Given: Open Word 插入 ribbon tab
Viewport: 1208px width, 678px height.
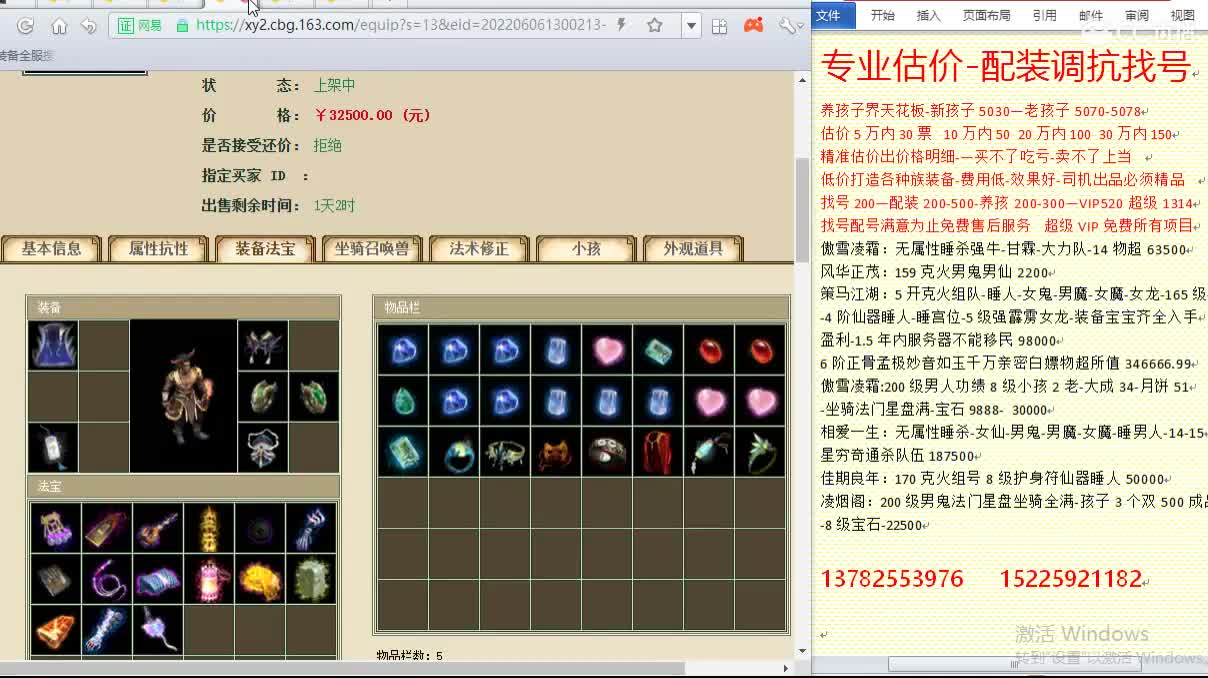Looking at the screenshot, I should [x=928, y=15].
